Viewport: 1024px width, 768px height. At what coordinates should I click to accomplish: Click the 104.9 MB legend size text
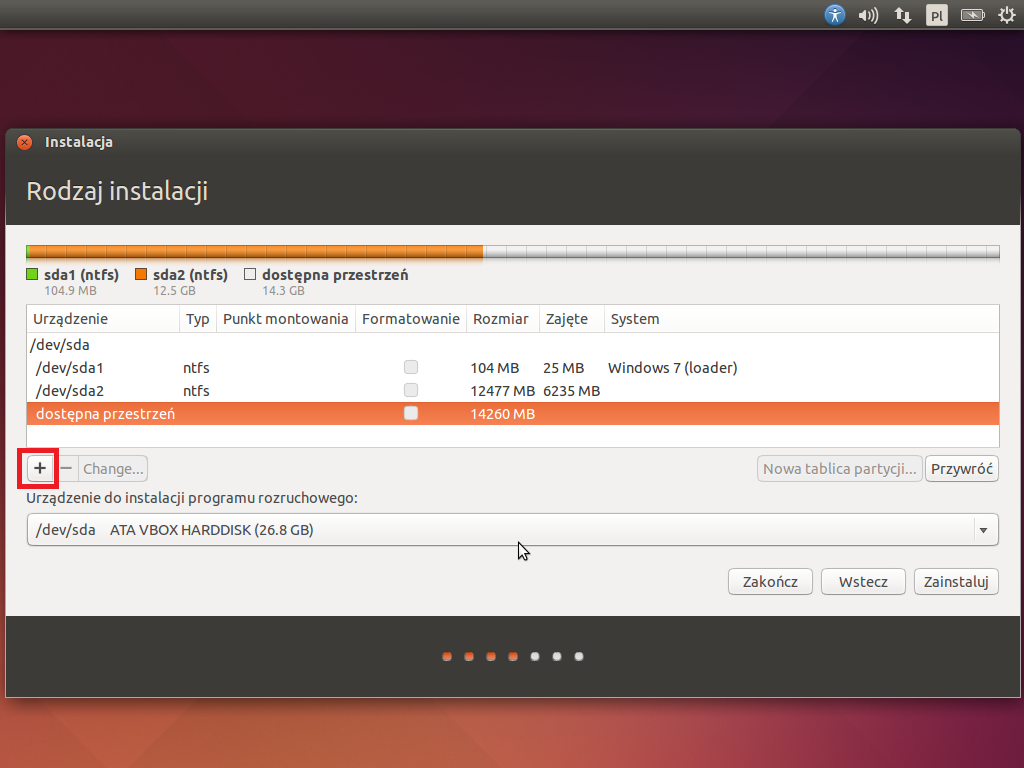click(x=71, y=291)
